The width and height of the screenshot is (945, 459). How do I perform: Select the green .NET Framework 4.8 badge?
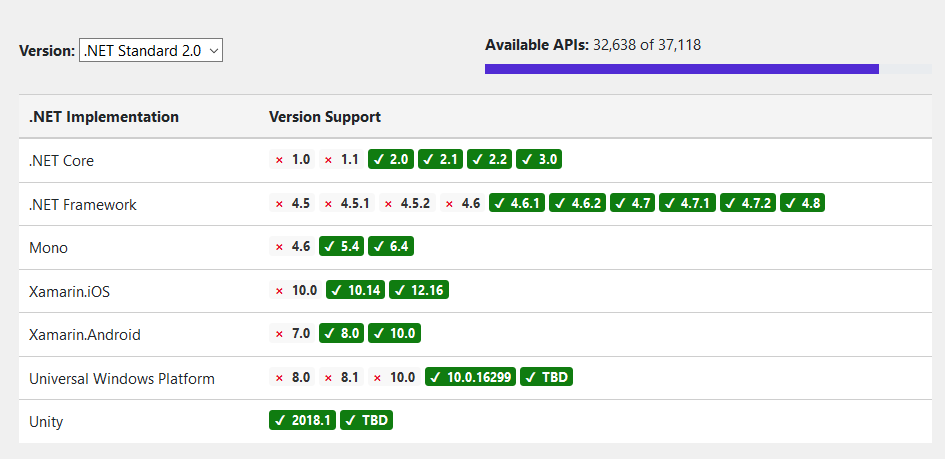(803, 203)
